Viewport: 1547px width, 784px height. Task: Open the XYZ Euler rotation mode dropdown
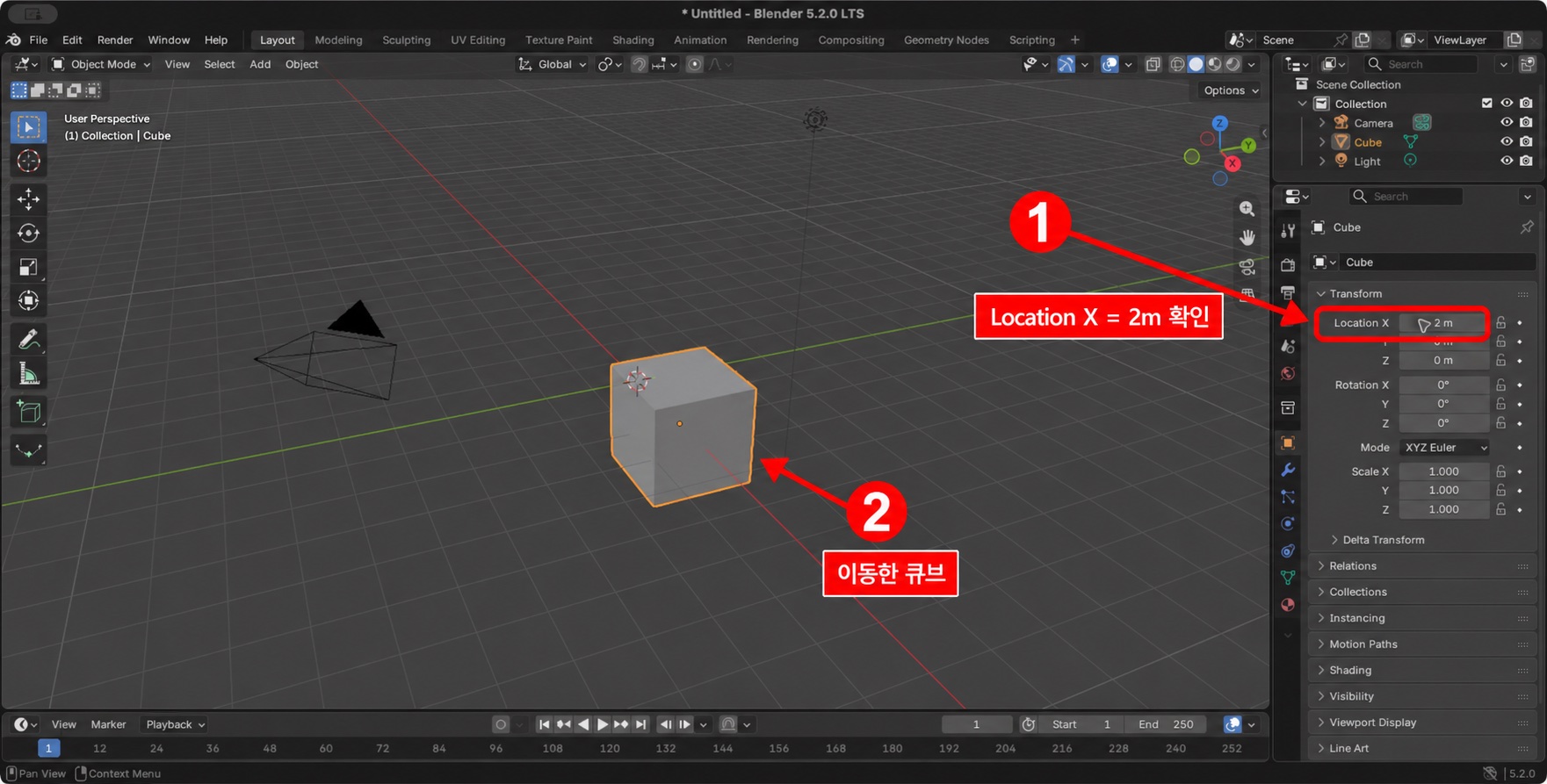(x=1443, y=448)
